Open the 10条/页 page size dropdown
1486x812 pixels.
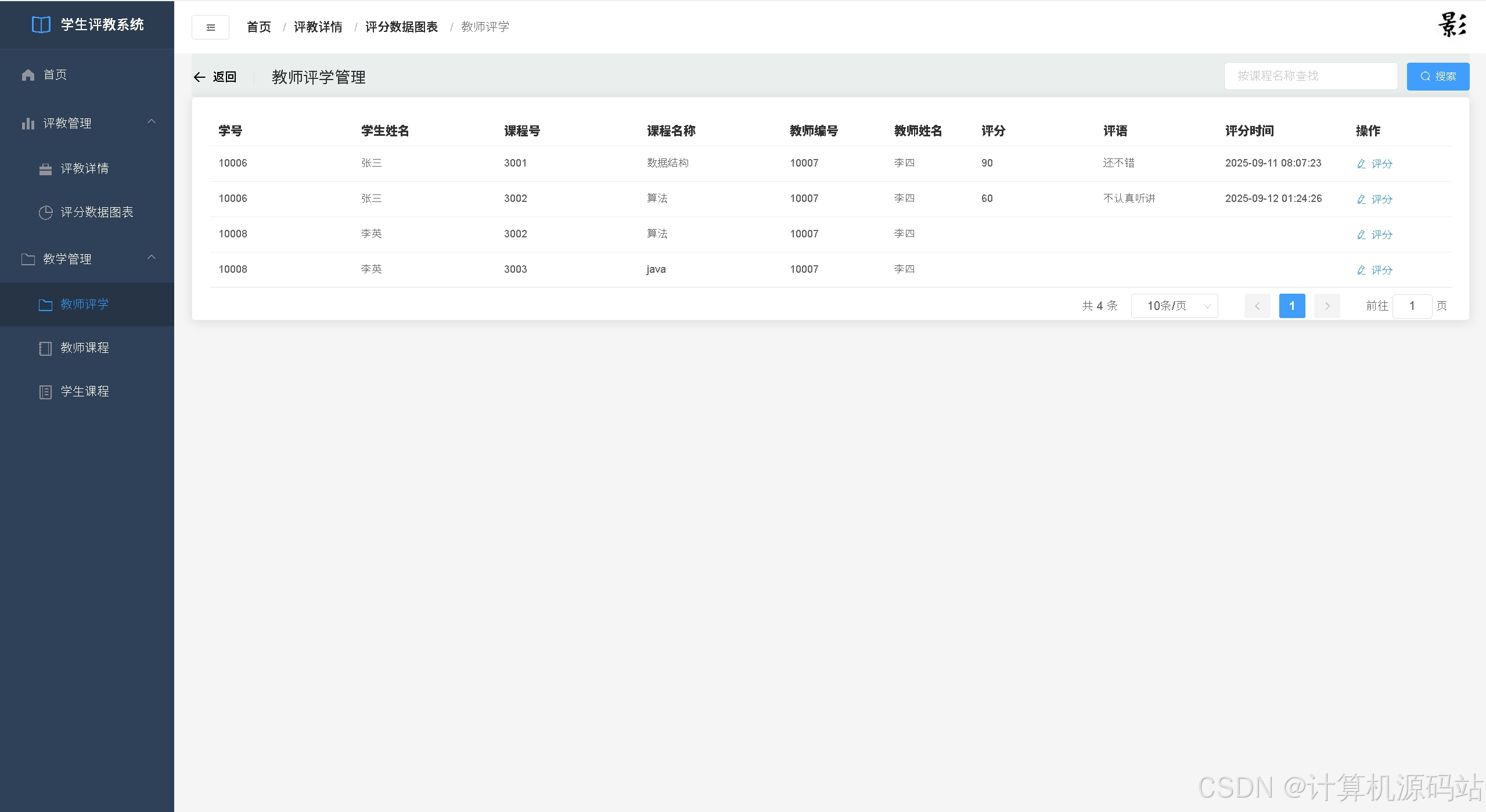click(1174, 306)
